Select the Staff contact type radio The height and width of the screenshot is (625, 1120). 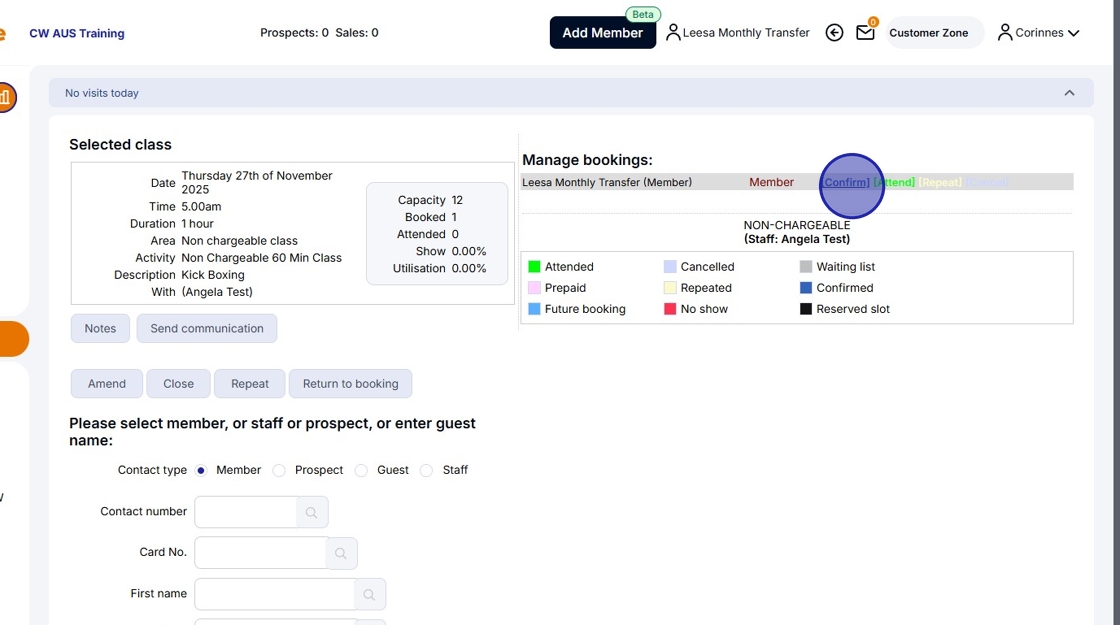(x=426, y=470)
